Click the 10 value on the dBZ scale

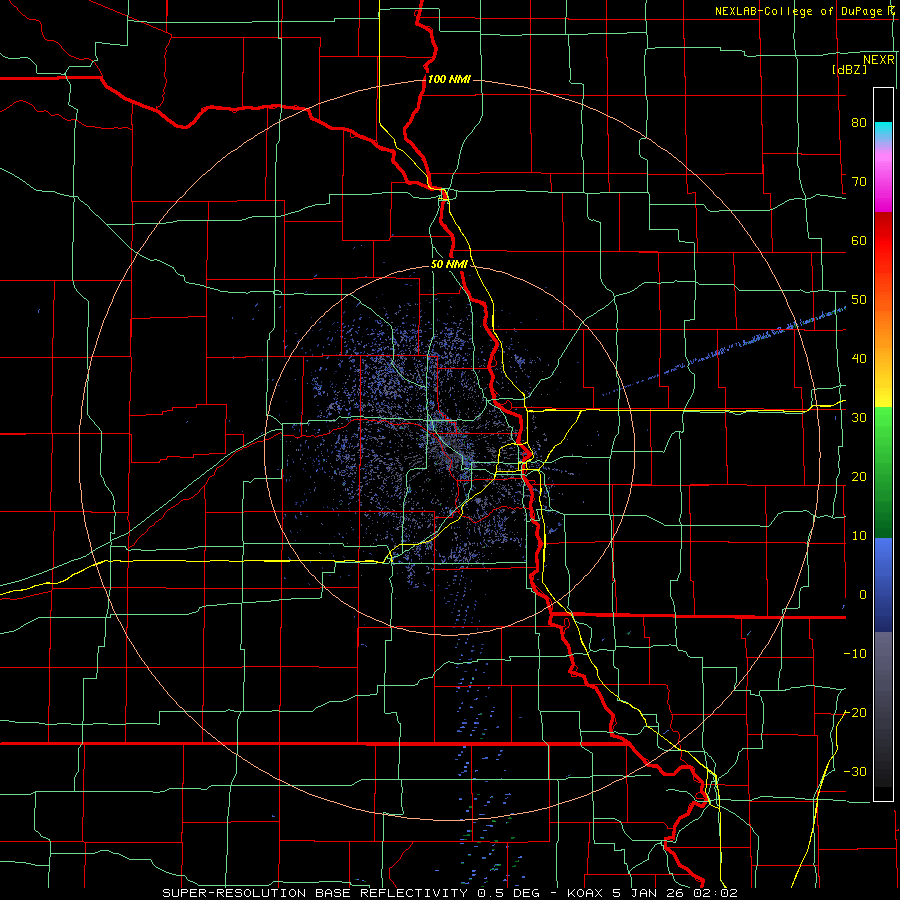coord(859,536)
